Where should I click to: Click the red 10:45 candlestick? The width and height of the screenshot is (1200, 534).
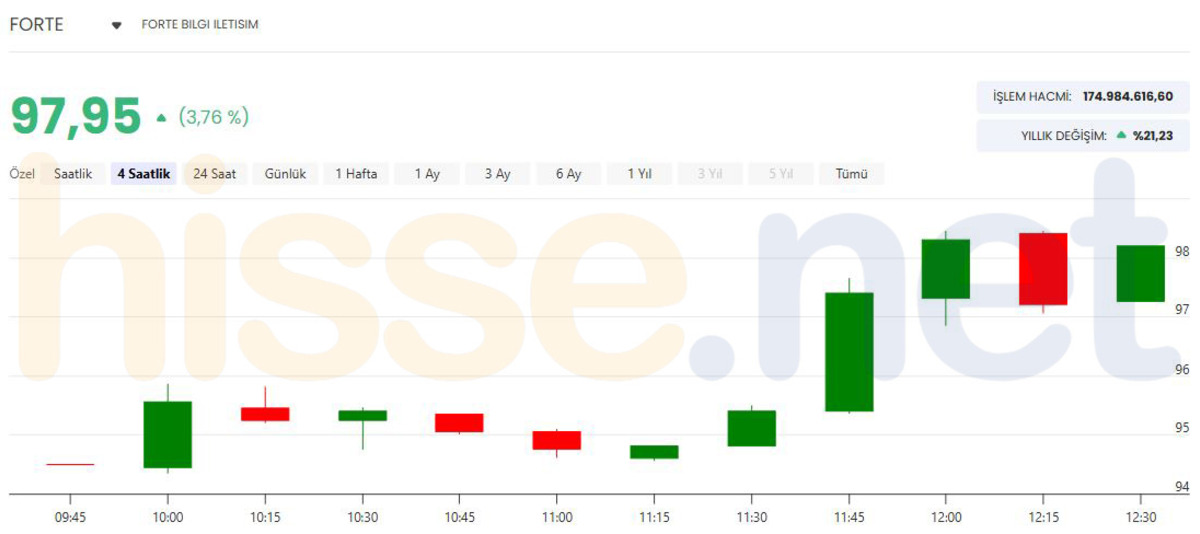point(459,423)
